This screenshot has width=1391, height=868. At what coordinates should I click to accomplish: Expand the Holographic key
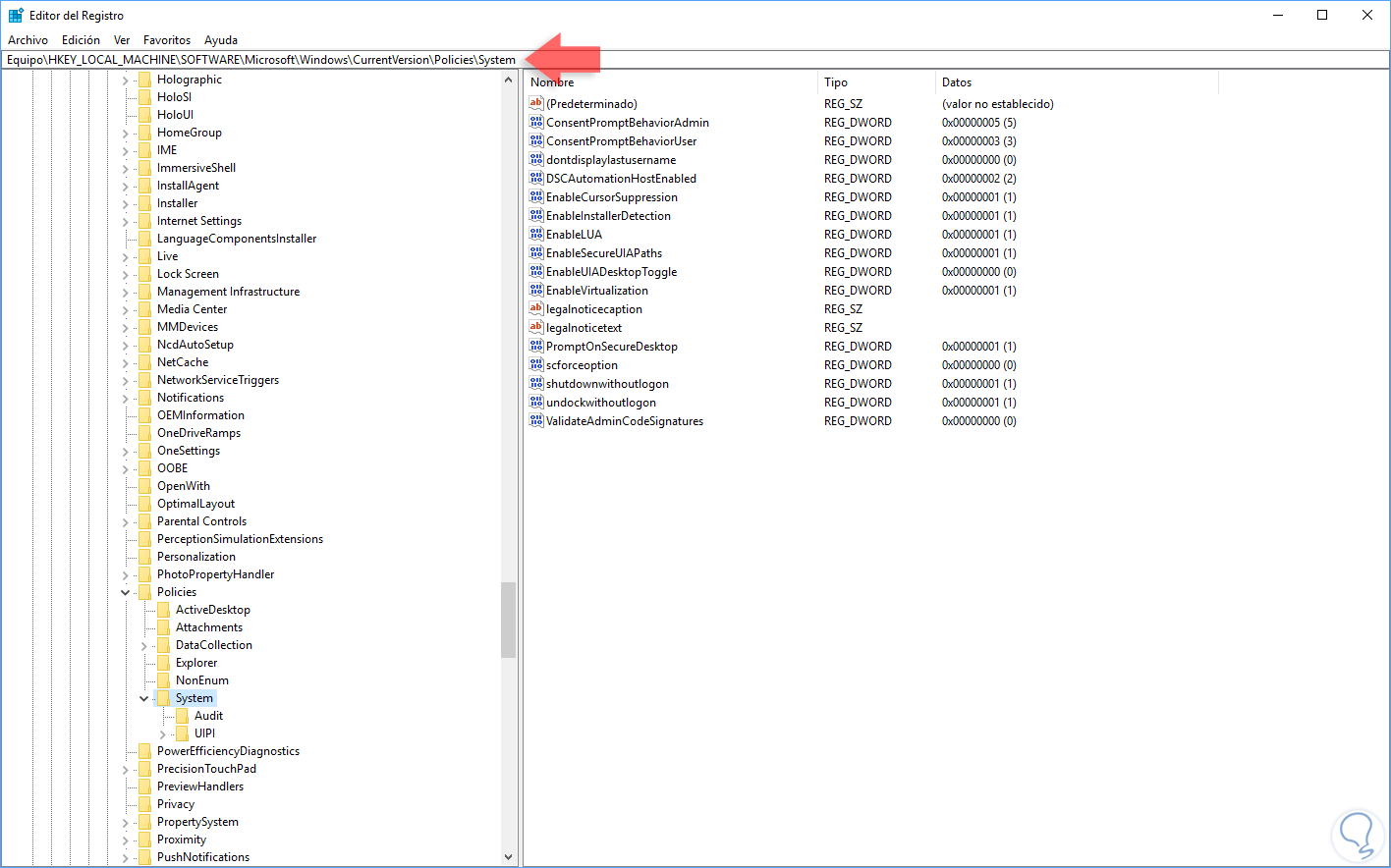point(126,81)
